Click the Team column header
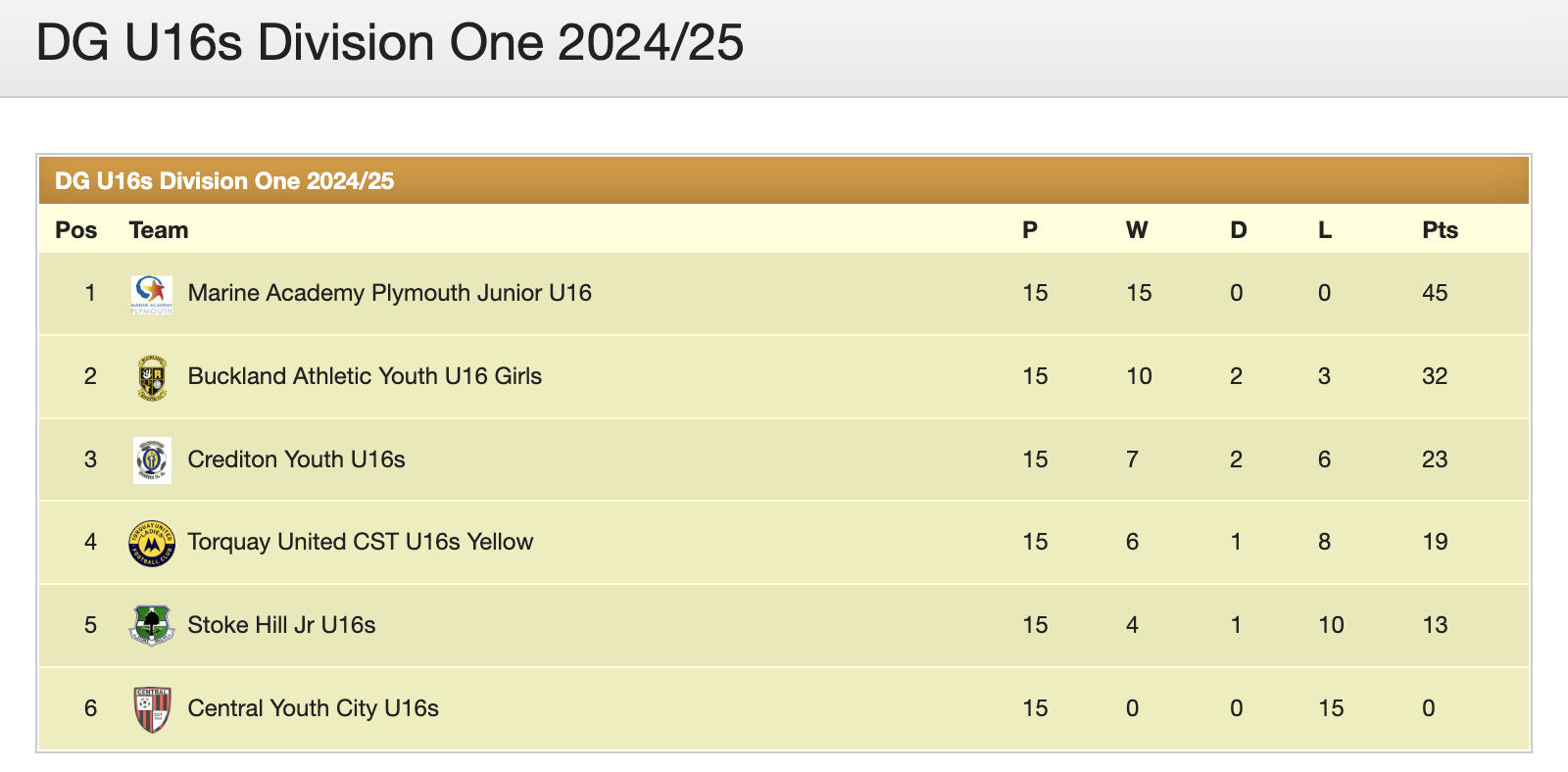1568x772 pixels. click(x=158, y=230)
